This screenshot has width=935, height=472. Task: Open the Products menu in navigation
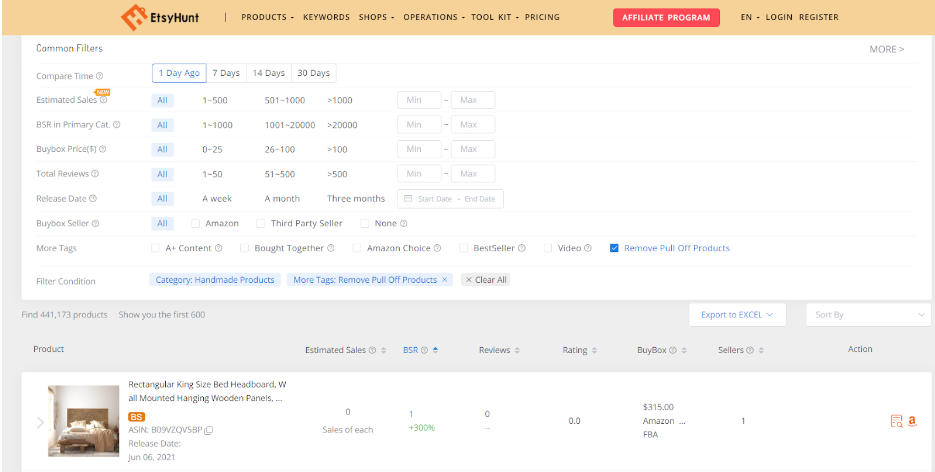pos(267,17)
